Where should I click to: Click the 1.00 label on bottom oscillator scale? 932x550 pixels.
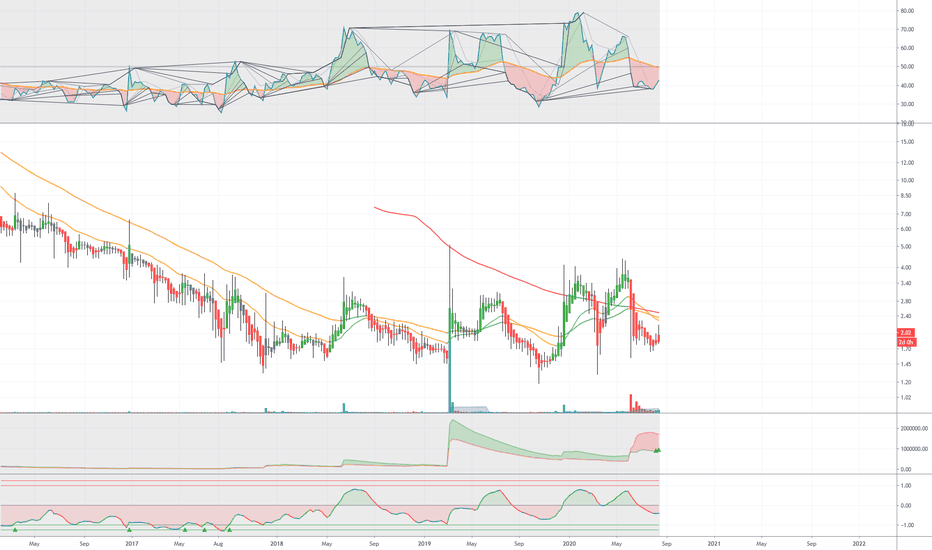tap(905, 486)
